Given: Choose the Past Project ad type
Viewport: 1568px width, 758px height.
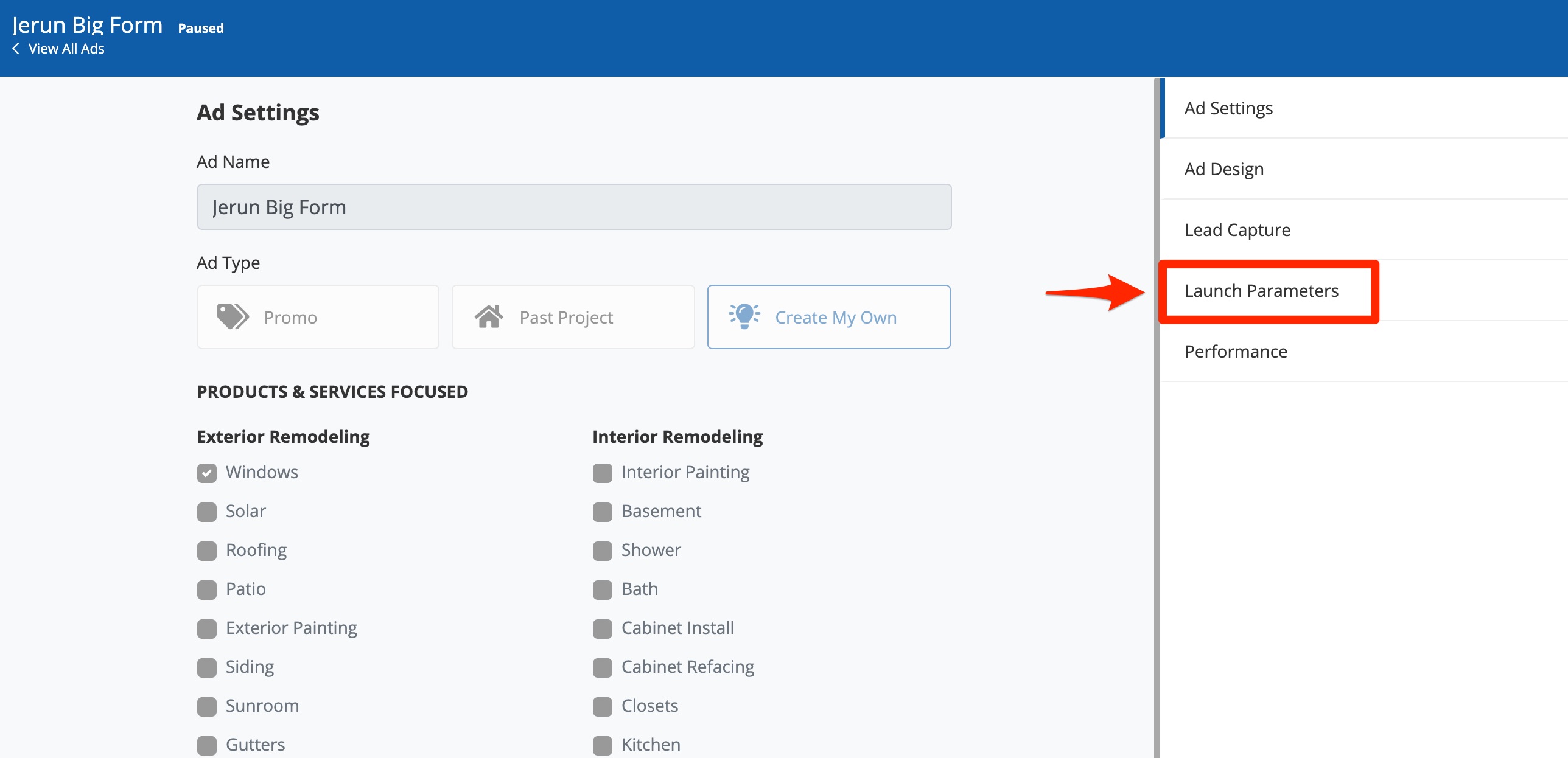Looking at the screenshot, I should coord(573,317).
